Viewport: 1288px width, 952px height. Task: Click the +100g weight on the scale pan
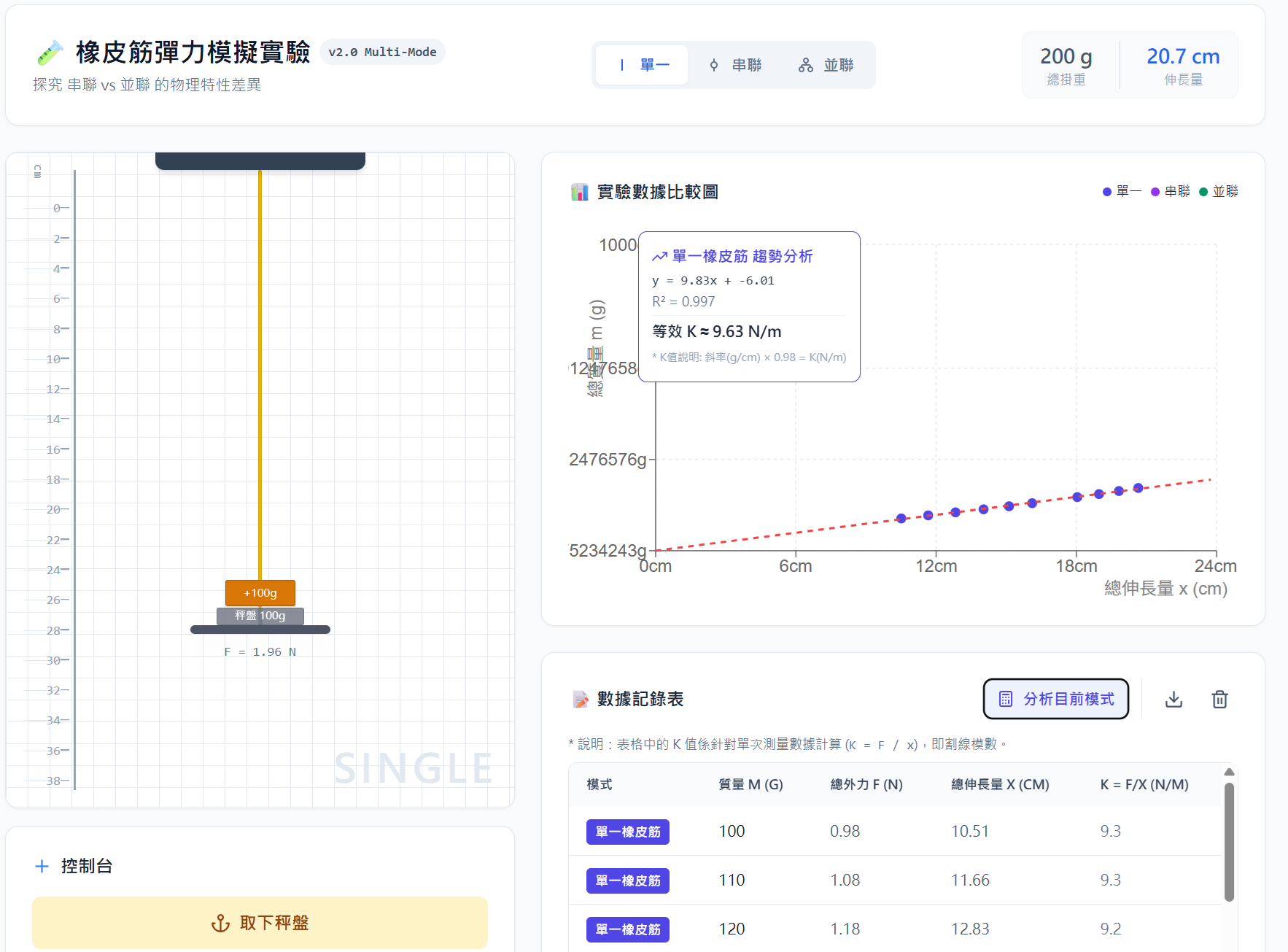pos(260,592)
